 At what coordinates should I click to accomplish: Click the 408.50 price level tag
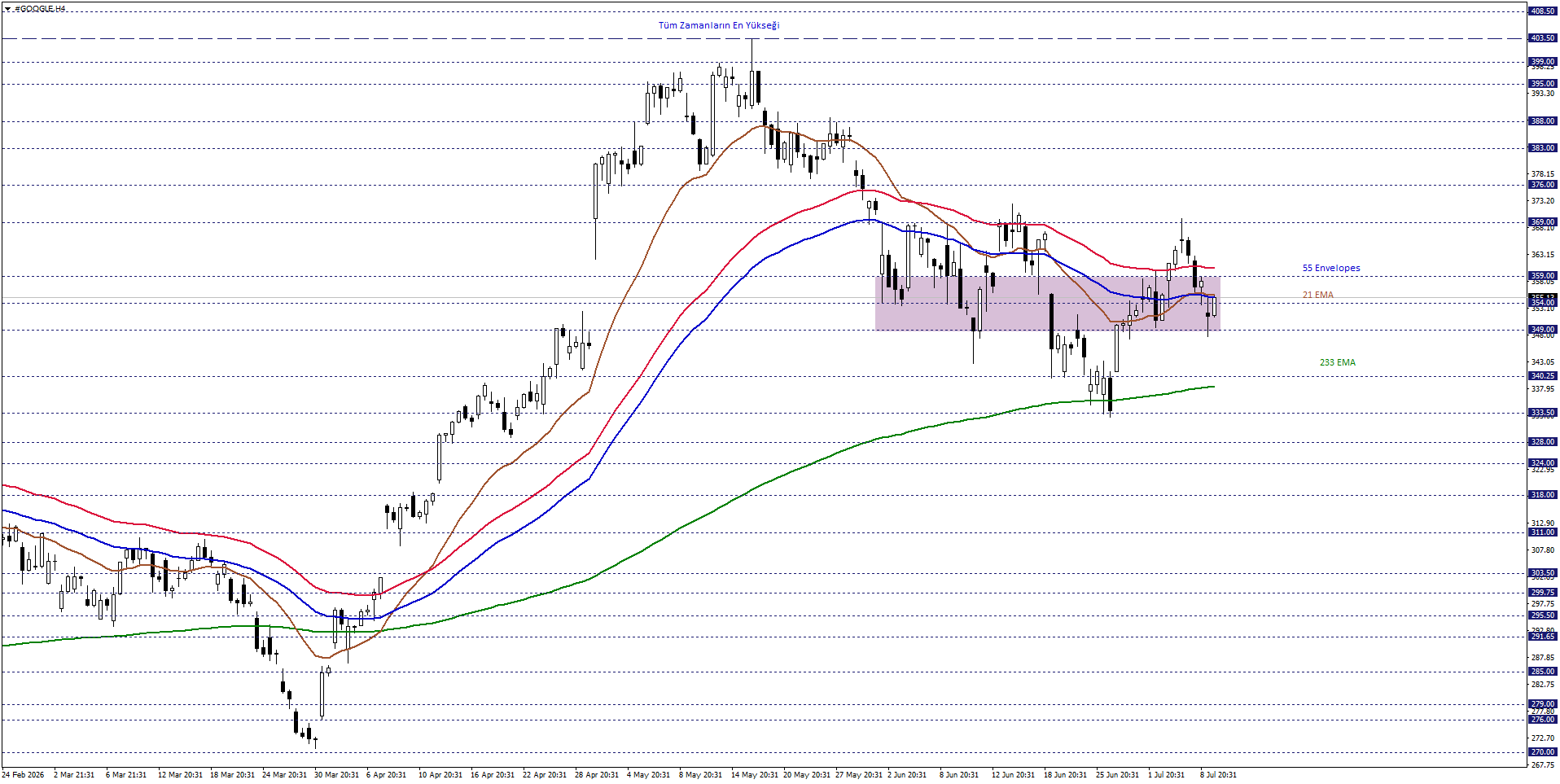tap(1543, 11)
